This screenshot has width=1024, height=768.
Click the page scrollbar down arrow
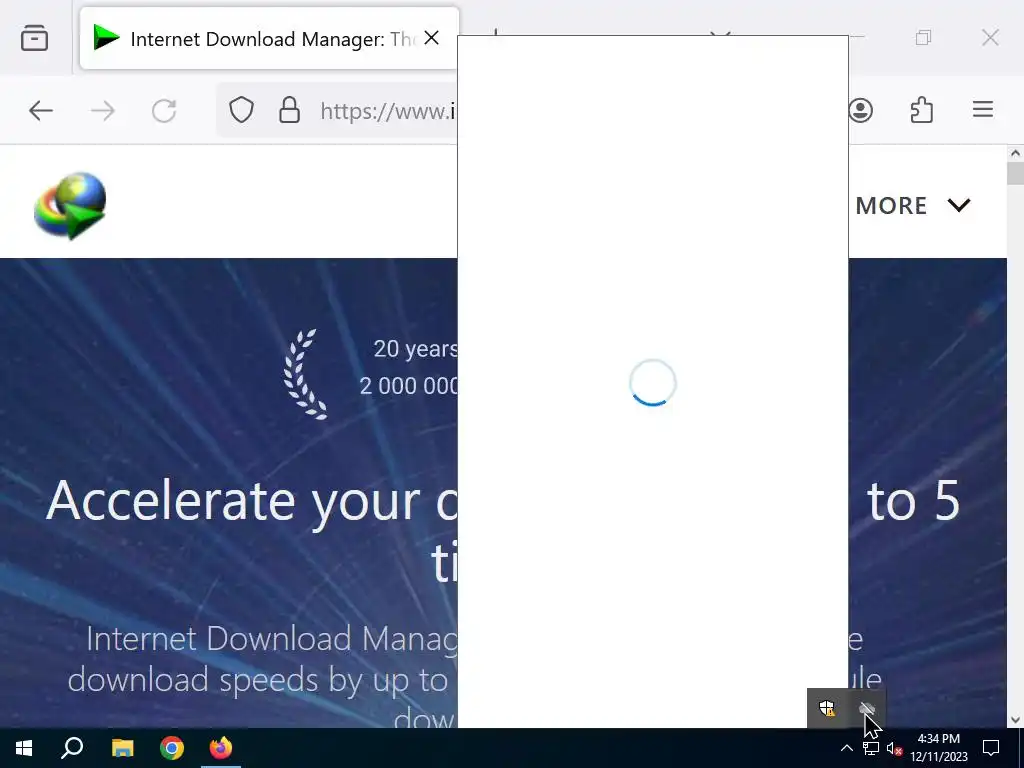[x=1015, y=720]
